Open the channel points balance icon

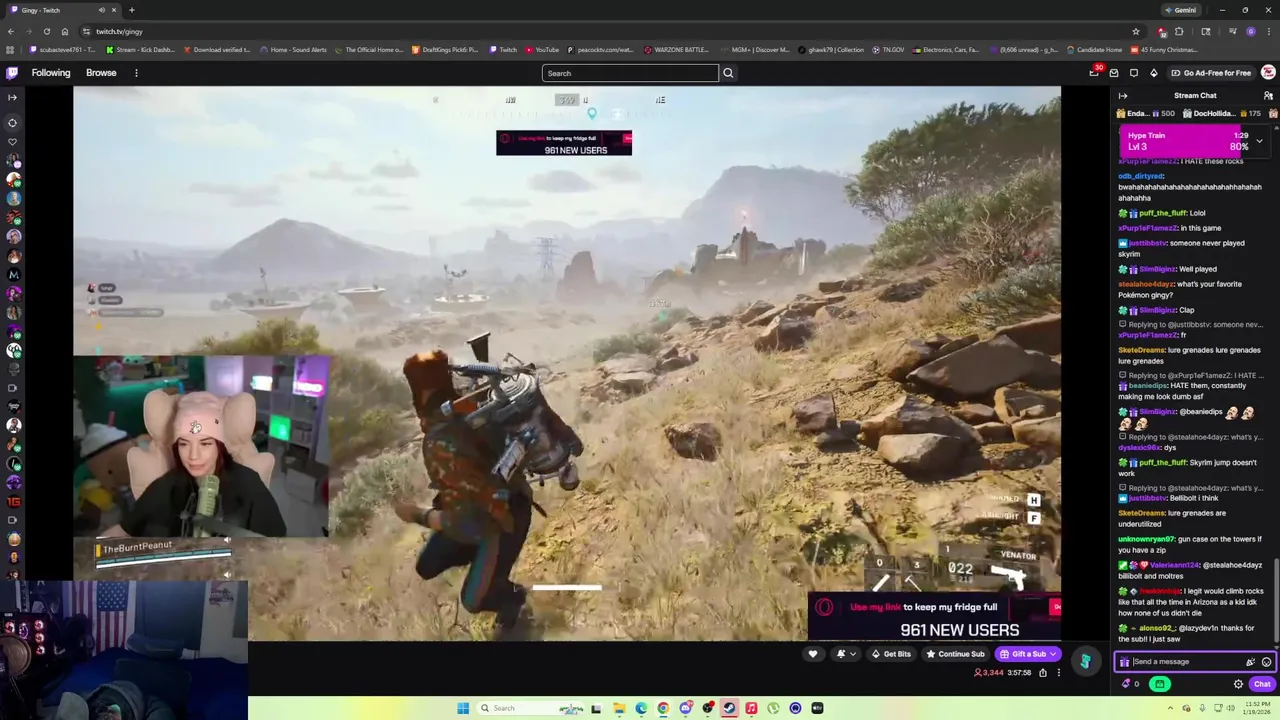(x=1130, y=684)
